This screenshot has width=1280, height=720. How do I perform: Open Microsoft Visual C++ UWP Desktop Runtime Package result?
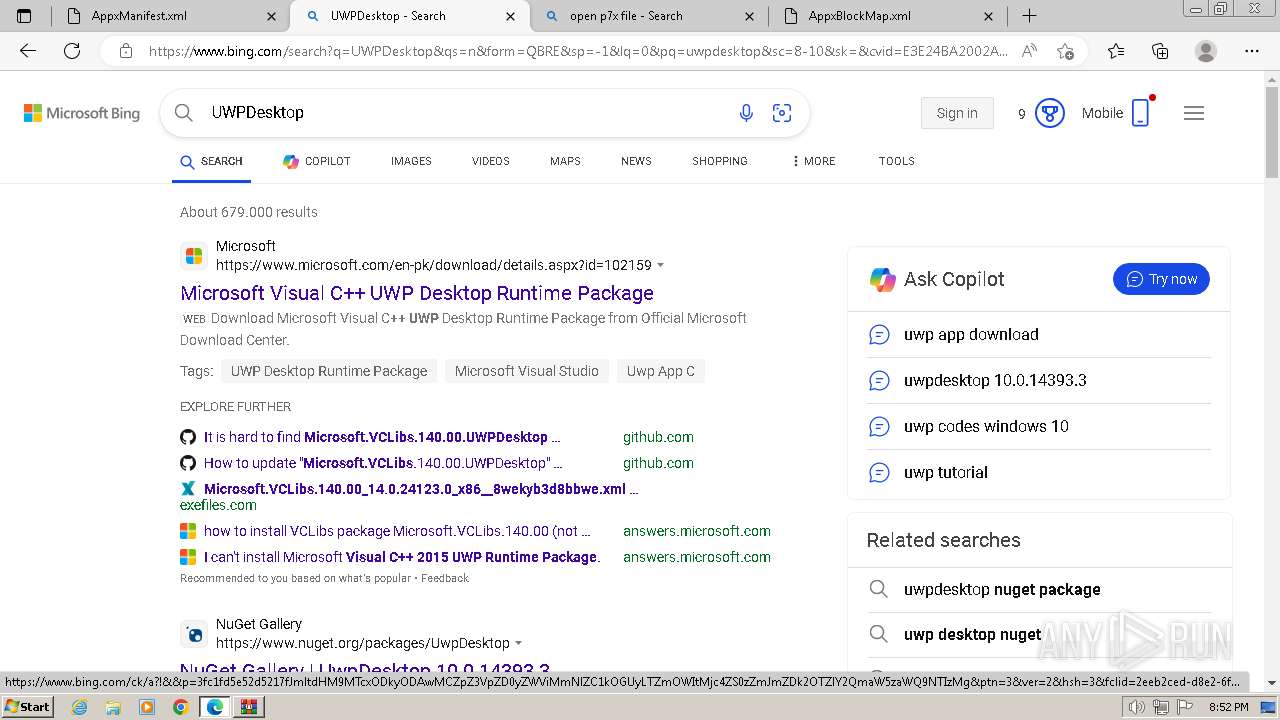point(417,293)
